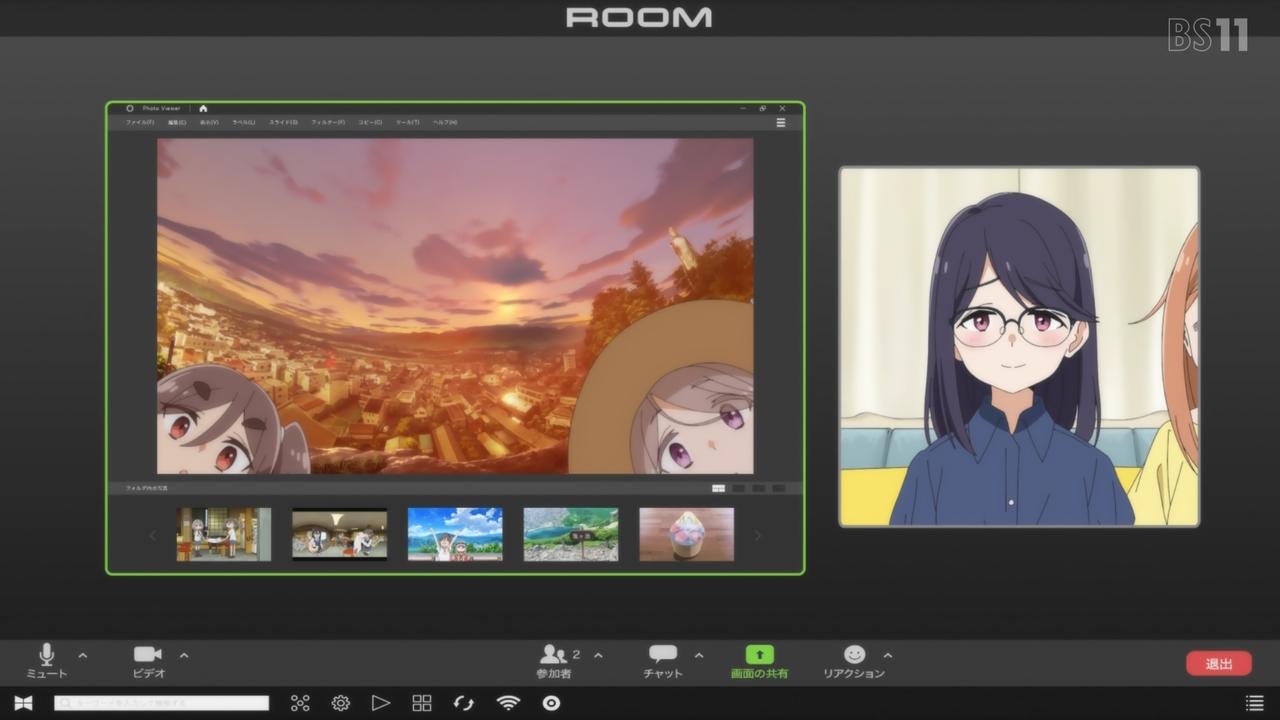The width and height of the screenshot is (1280, 720).
Task: Expand the arrow next to ビデオ
Action: pyautogui.click(x=184, y=656)
